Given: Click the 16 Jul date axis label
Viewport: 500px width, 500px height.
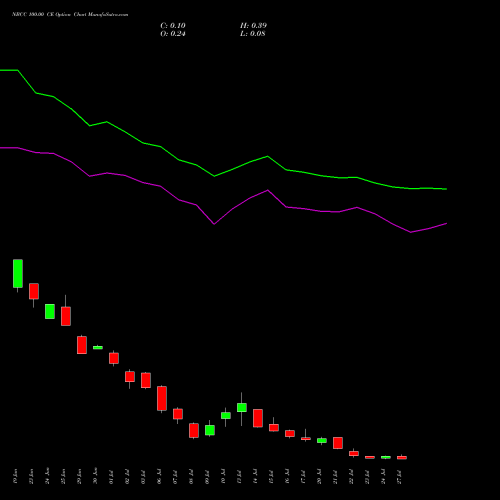Looking at the screenshot, I should [x=287, y=477].
